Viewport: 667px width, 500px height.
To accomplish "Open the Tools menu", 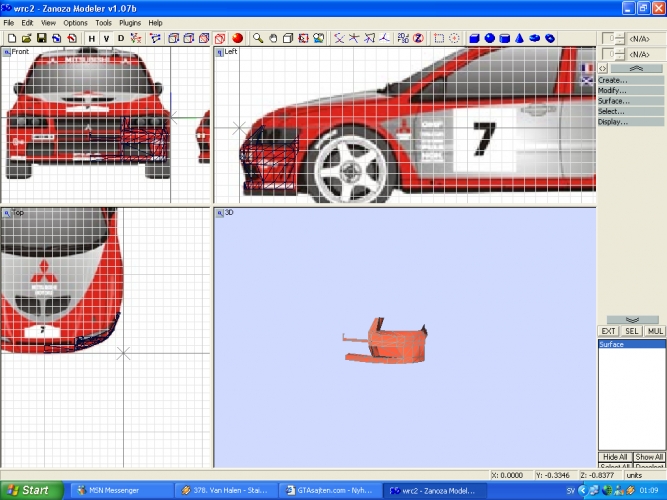I will pos(103,22).
